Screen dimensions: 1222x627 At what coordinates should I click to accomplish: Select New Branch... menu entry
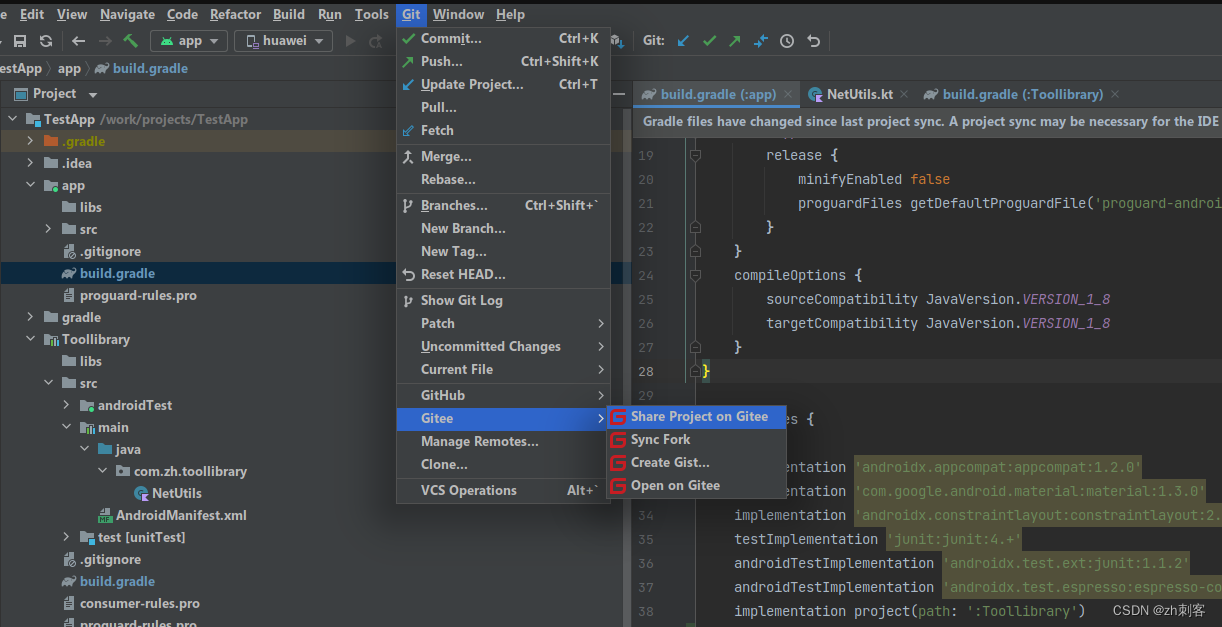tap(503, 228)
